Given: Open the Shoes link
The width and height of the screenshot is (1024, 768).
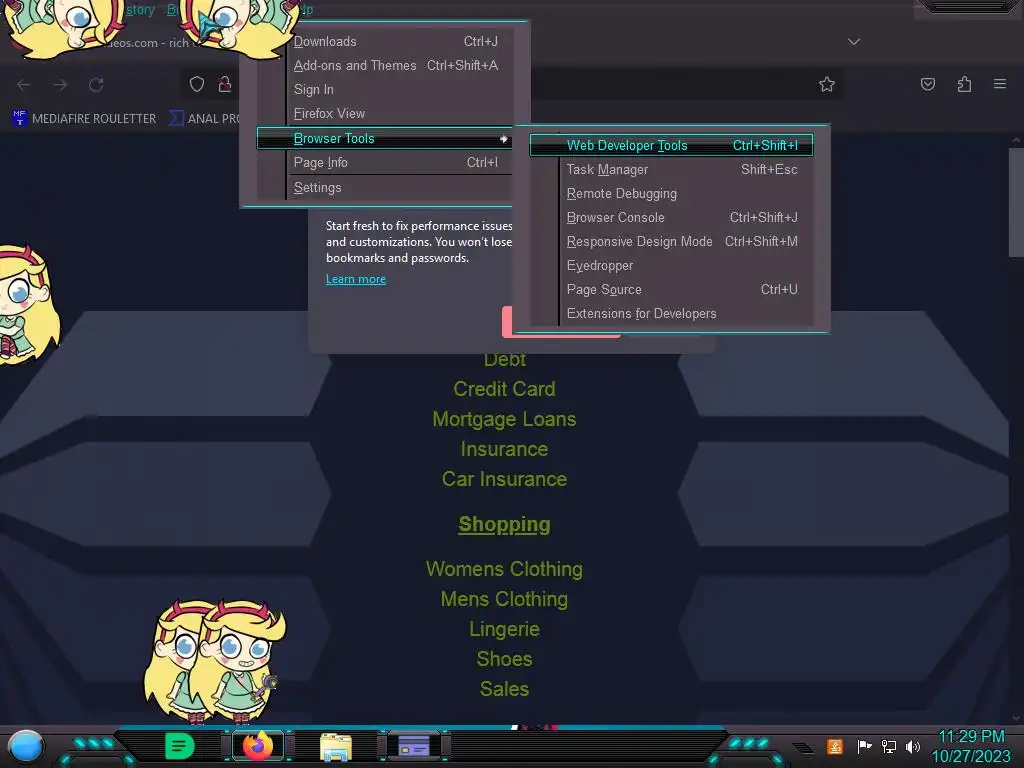Looking at the screenshot, I should click(x=504, y=660).
